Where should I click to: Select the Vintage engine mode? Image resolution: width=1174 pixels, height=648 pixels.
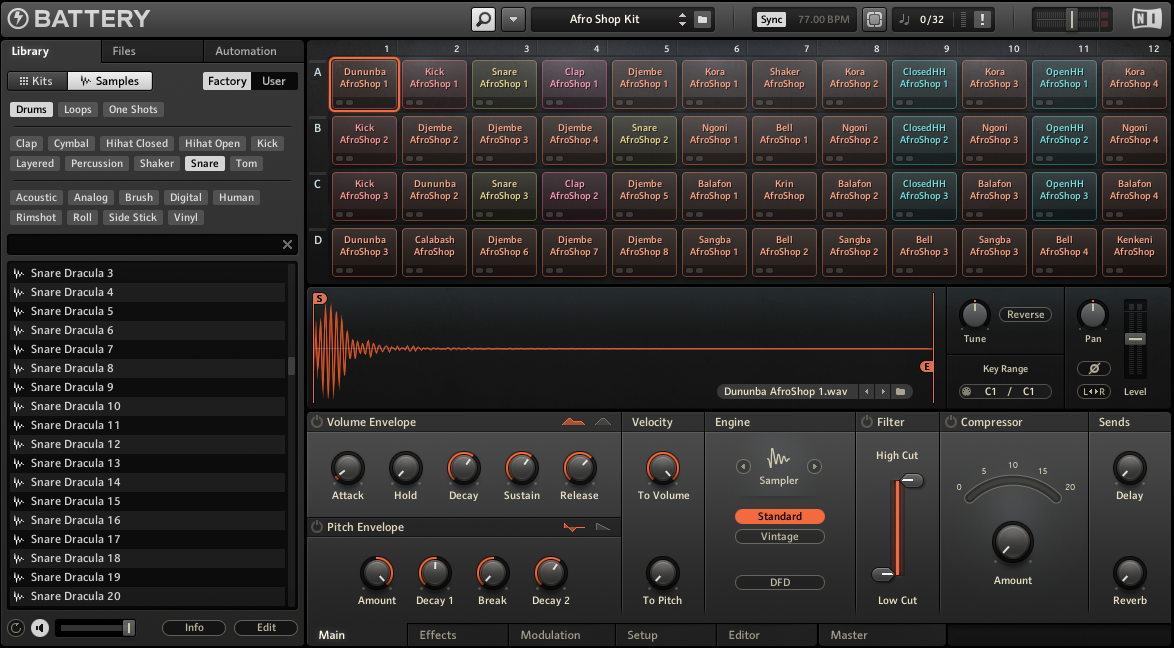[779, 536]
